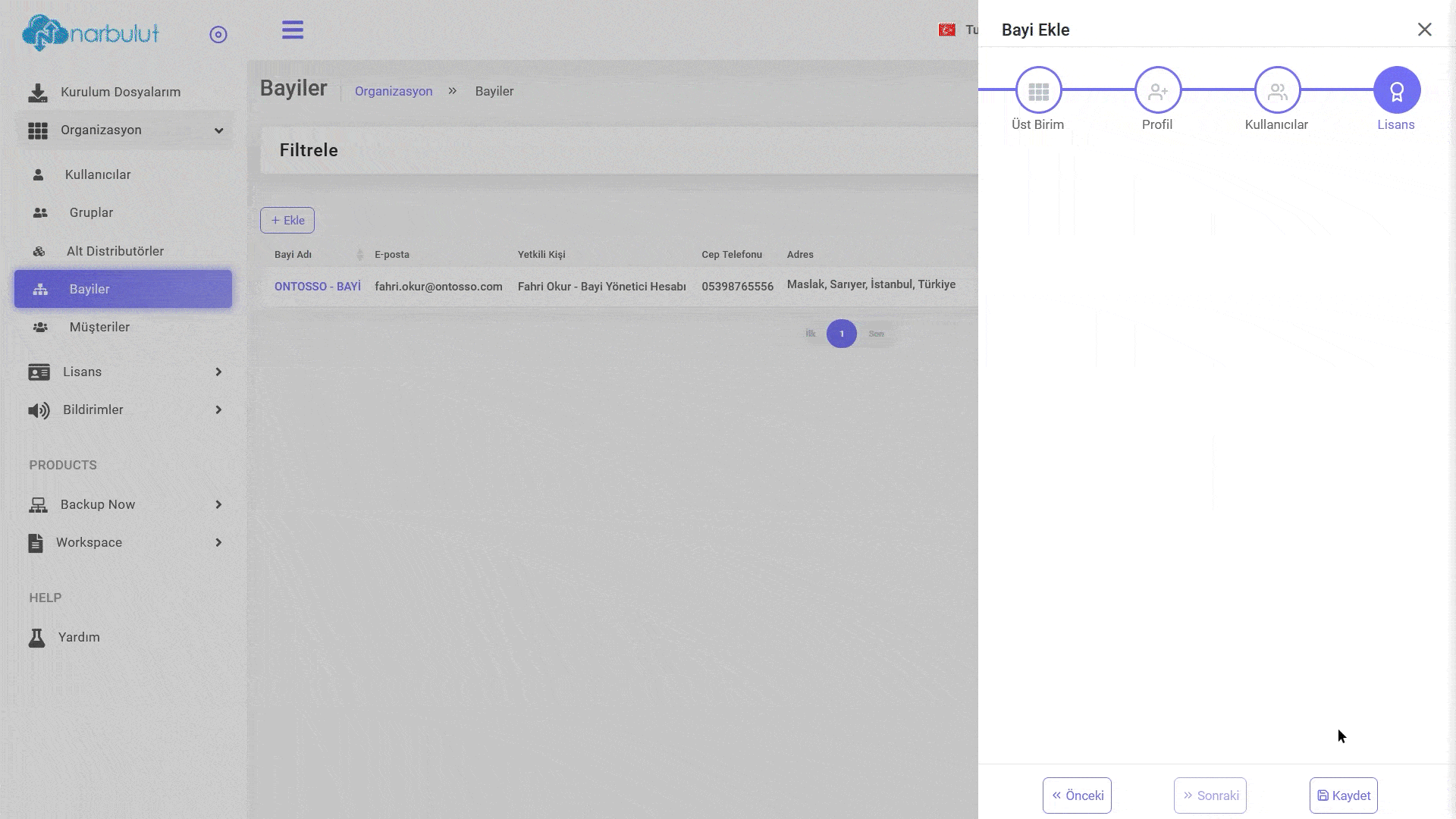Expand the Bildirimler menu arrow
This screenshot has height=819, width=1456.
[218, 409]
